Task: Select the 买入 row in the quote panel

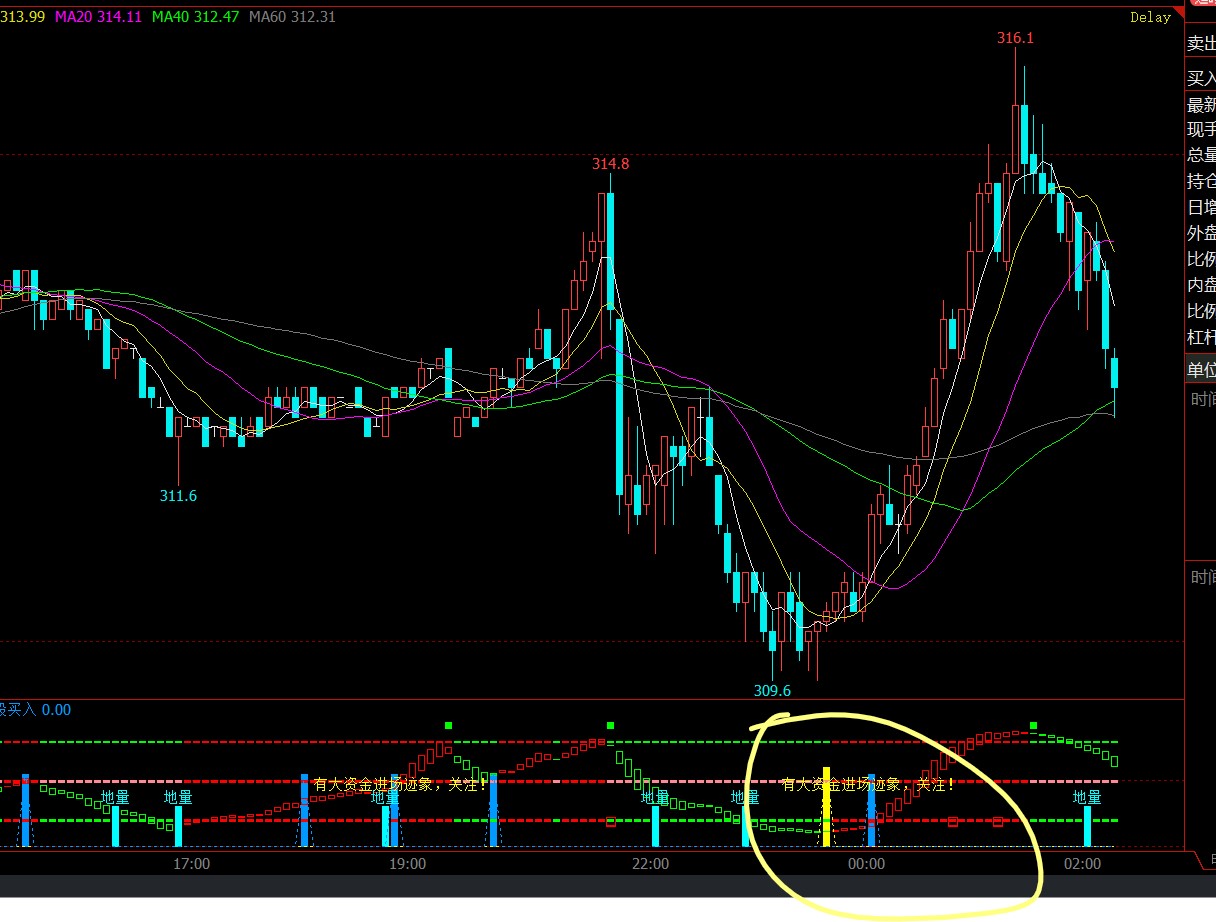Action: tap(1201, 78)
